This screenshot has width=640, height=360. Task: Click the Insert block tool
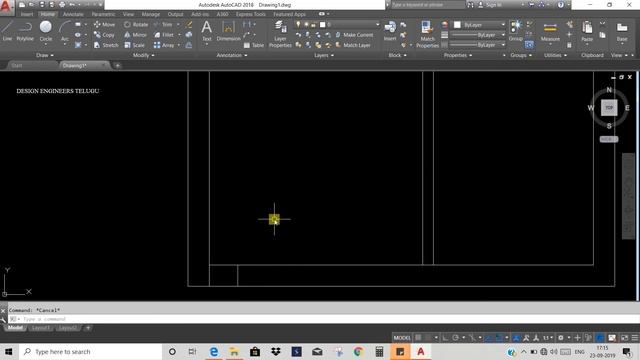(x=390, y=31)
